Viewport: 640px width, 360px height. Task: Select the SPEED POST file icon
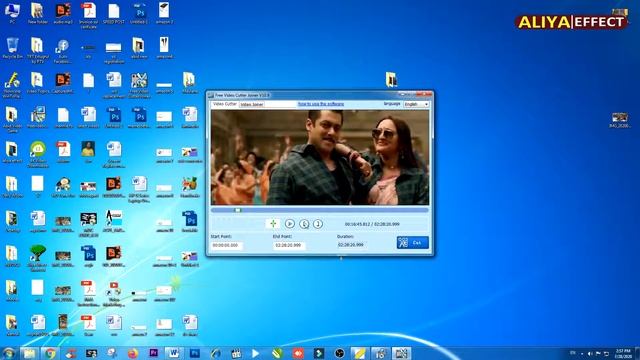tap(113, 13)
